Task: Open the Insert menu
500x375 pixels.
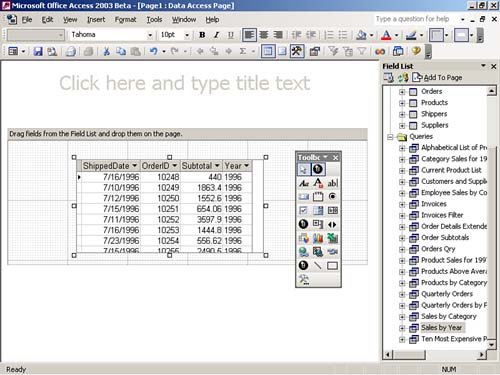Action: pos(96,20)
